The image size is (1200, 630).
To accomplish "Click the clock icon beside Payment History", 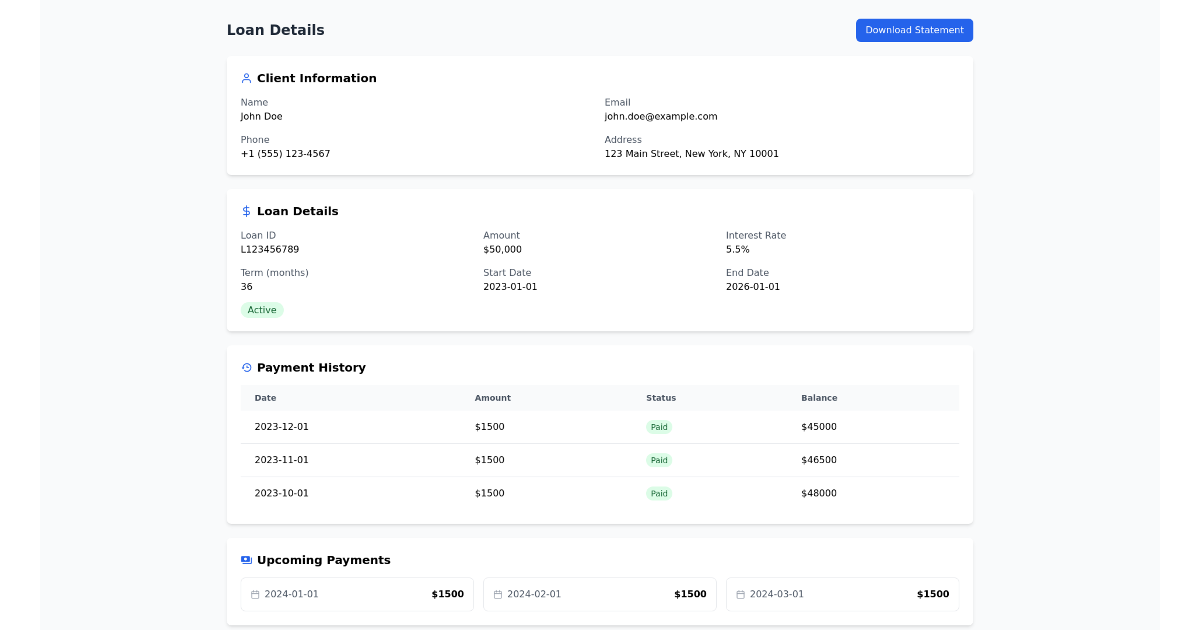I will click(246, 367).
